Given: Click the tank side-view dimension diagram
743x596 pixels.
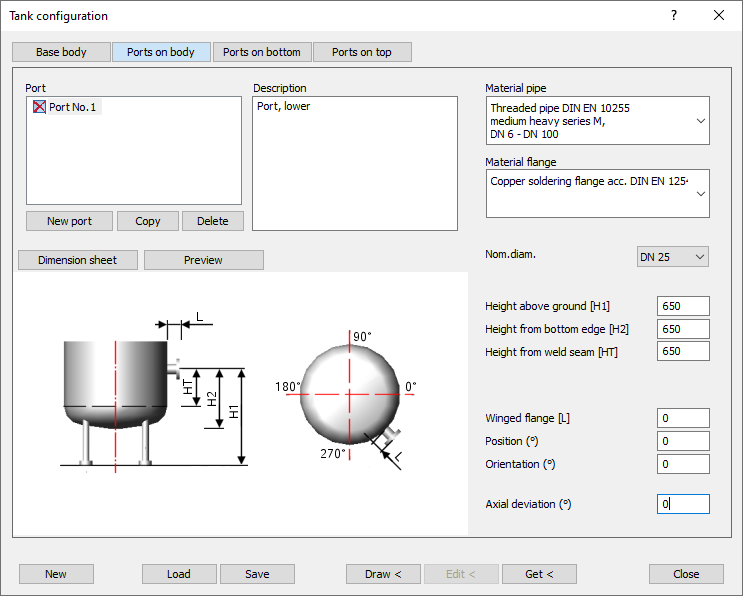Looking at the screenshot, I should click(154, 392).
